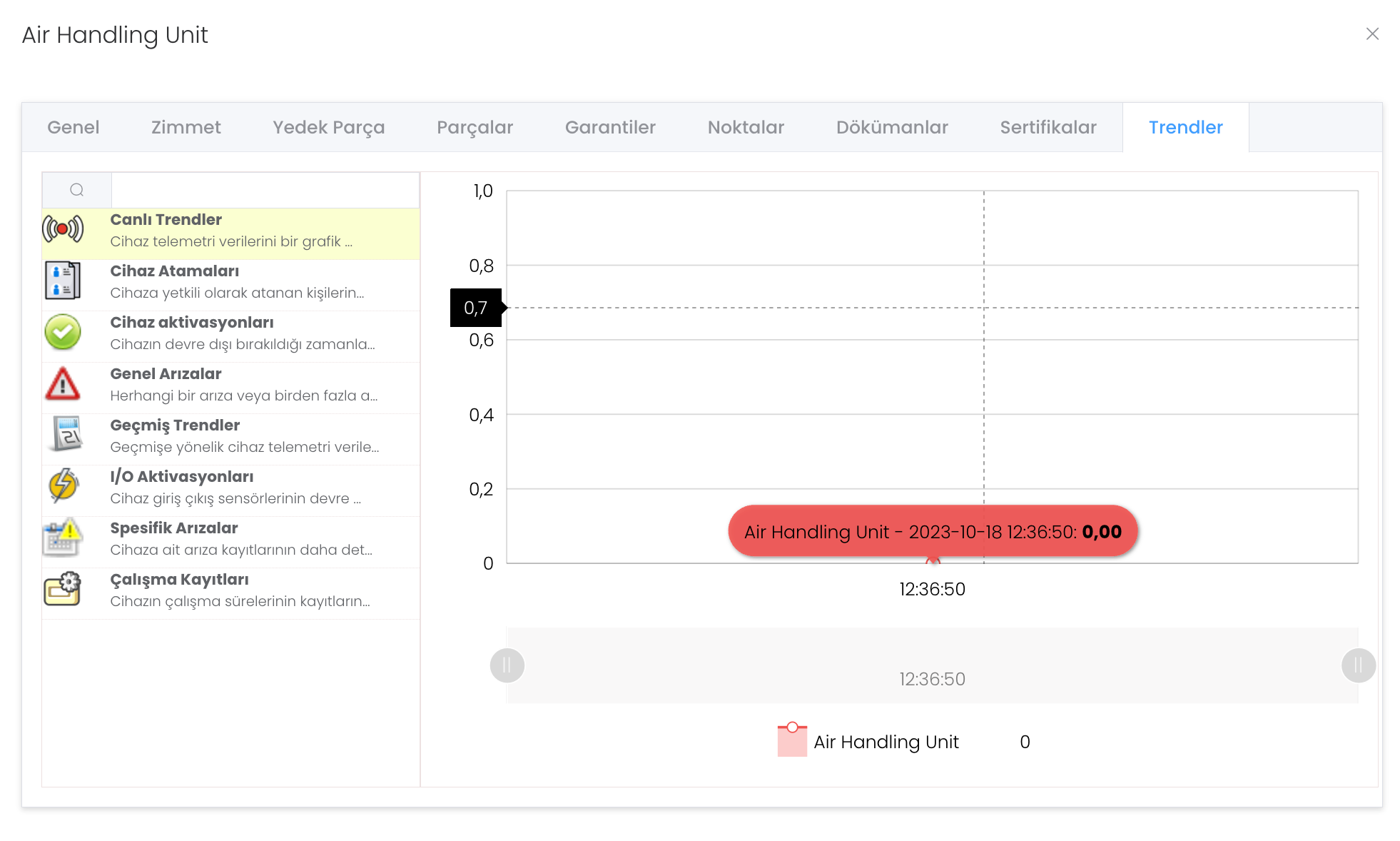
Task: Close the Air Handling Unit dialog
Action: tap(1372, 34)
